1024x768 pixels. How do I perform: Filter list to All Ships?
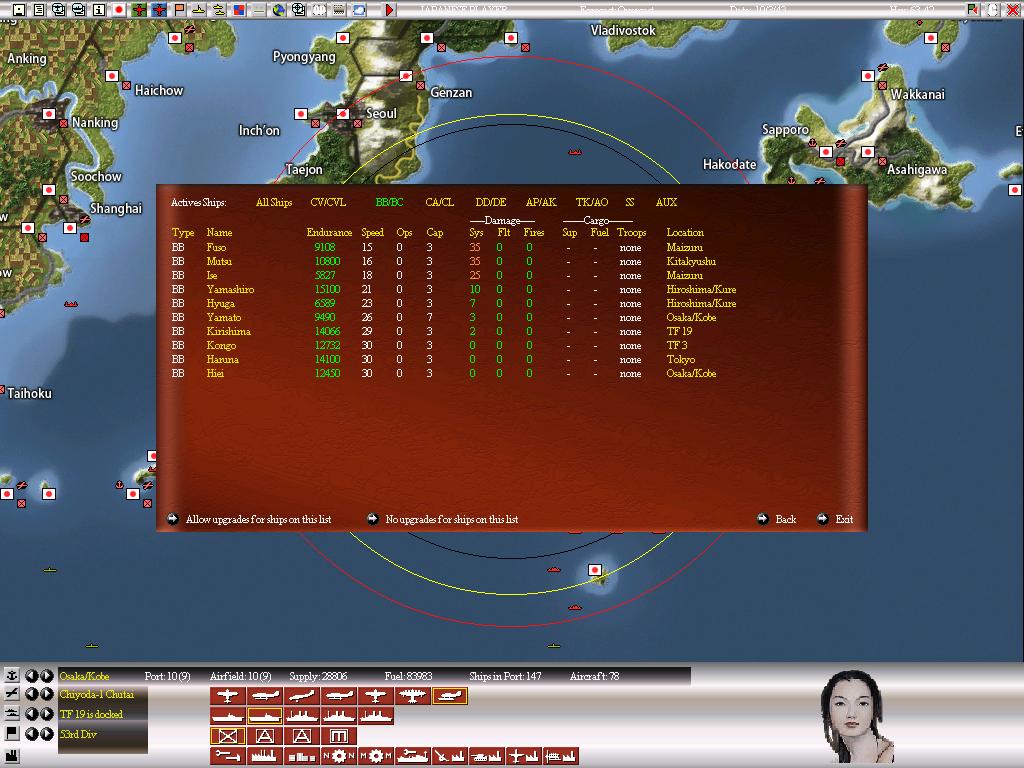[x=274, y=202]
